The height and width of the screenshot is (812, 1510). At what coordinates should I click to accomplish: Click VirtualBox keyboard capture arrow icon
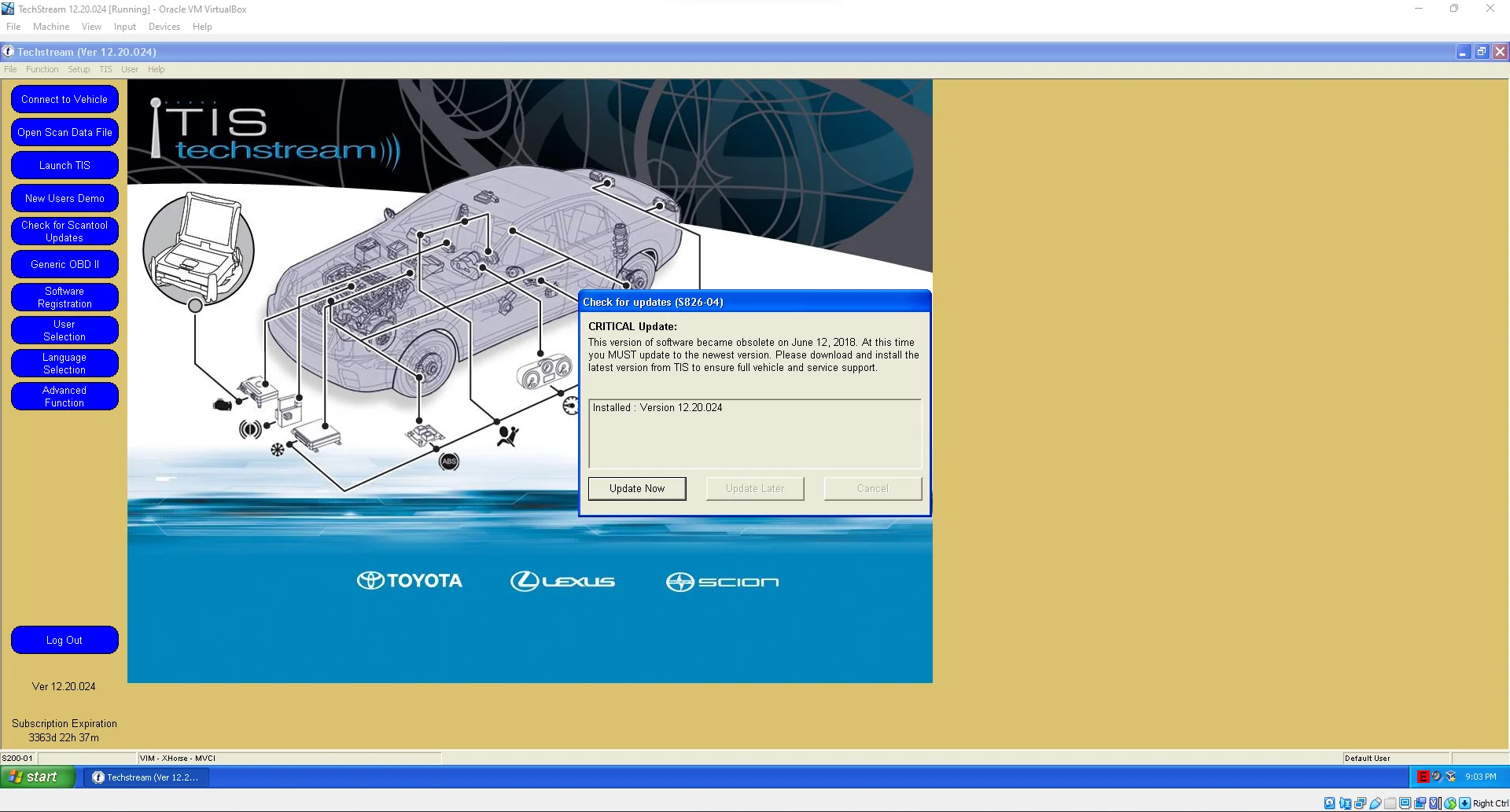pyautogui.click(x=1464, y=803)
